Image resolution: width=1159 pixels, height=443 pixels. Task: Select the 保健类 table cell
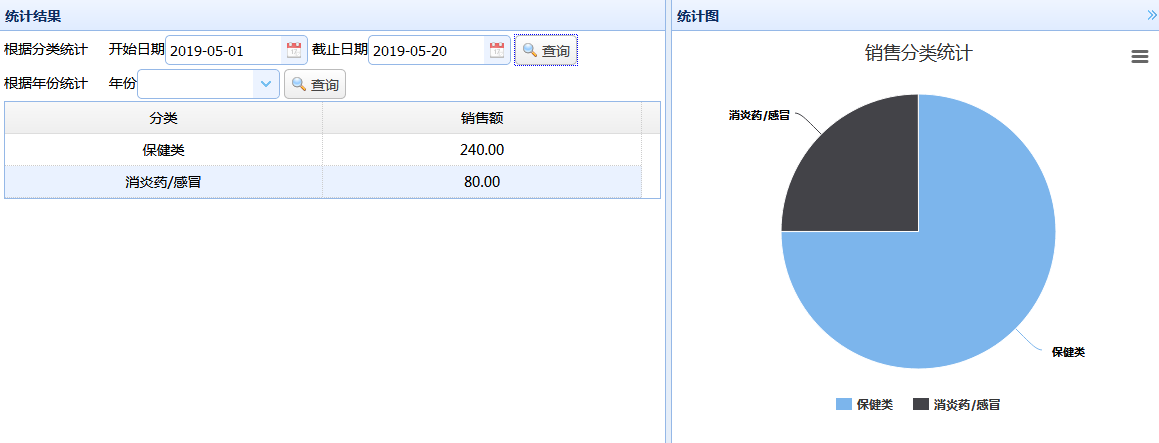click(163, 149)
